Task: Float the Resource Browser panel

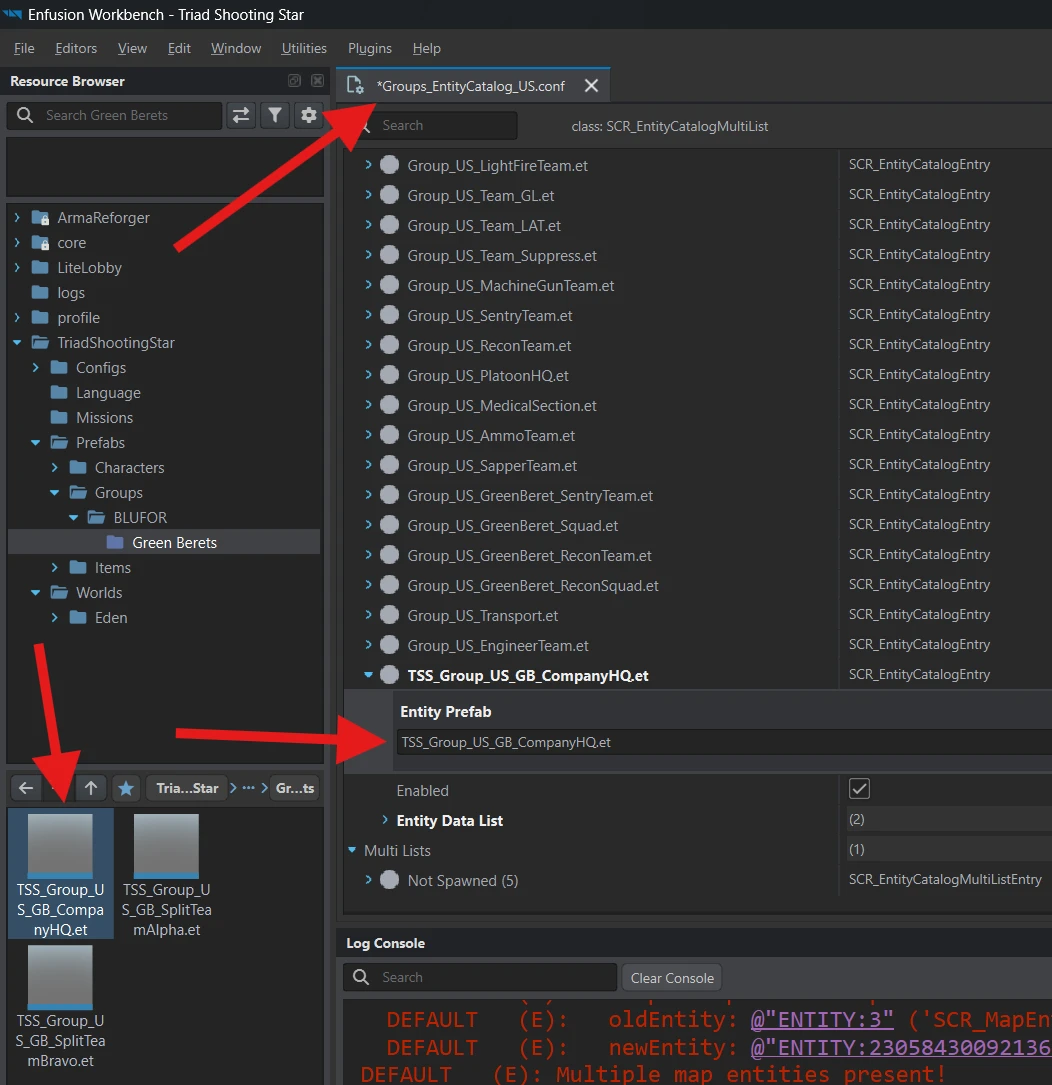Action: 294,81
